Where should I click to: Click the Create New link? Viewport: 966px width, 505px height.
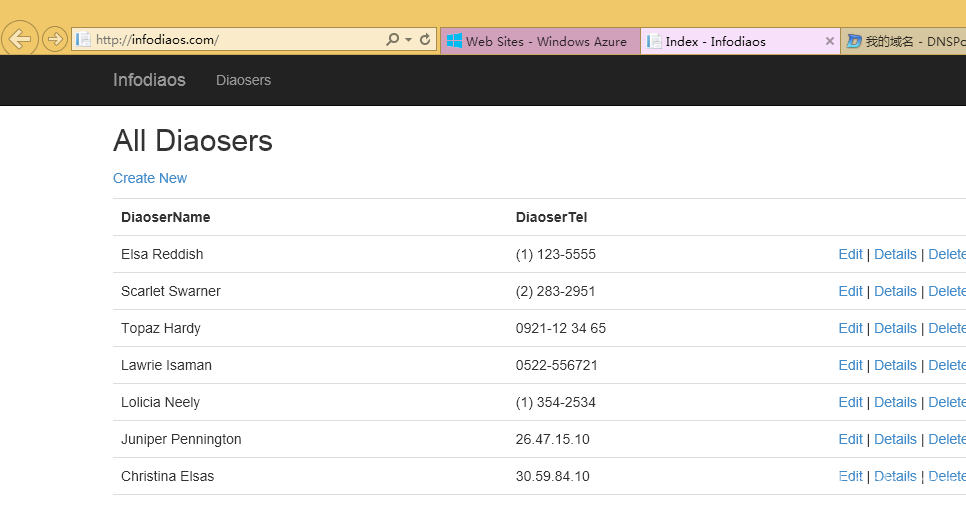pyautogui.click(x=150, y=178)
